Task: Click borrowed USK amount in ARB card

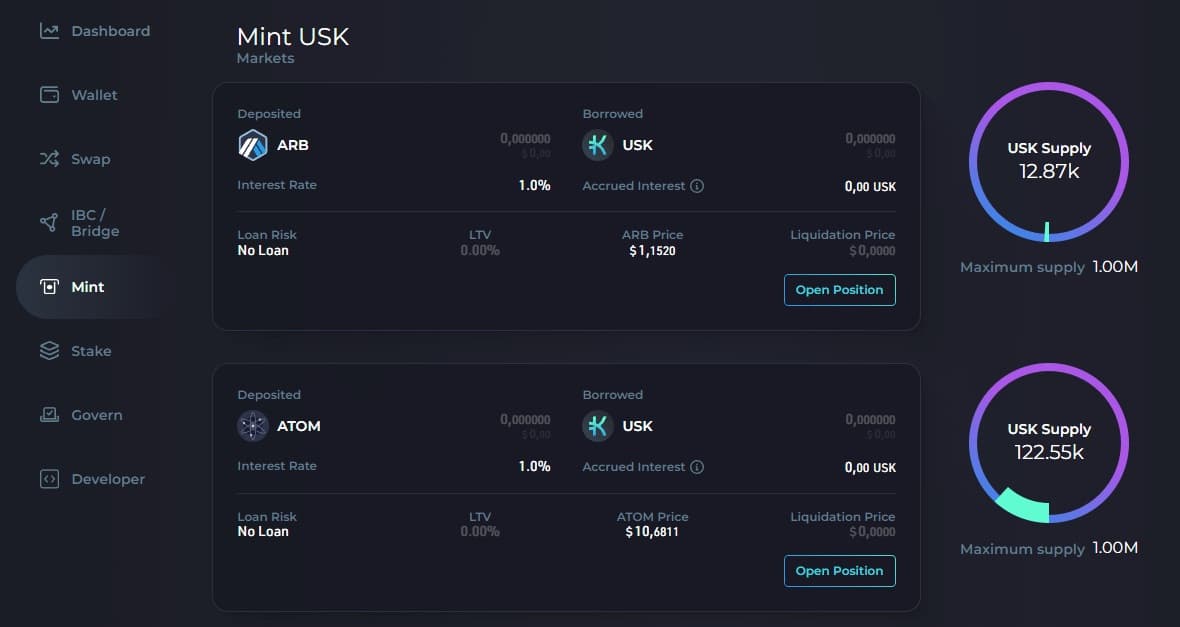Action: 870,138
